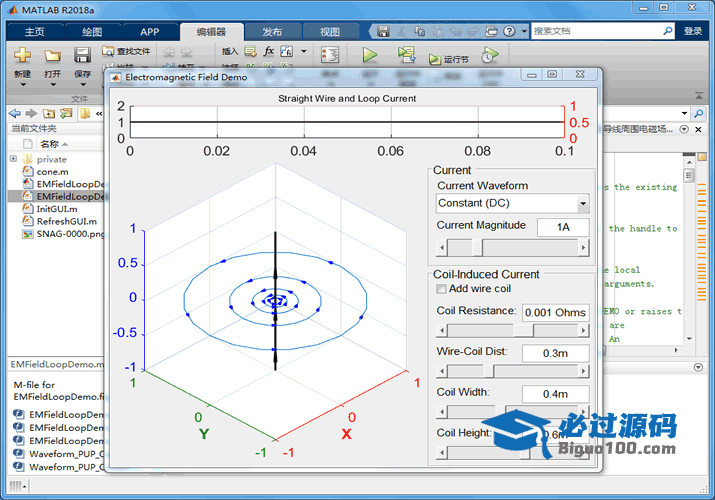Open the Current Waveform dropdown
Image resolution: width=715 pixels, height=500 pixels.
(582, 204)
